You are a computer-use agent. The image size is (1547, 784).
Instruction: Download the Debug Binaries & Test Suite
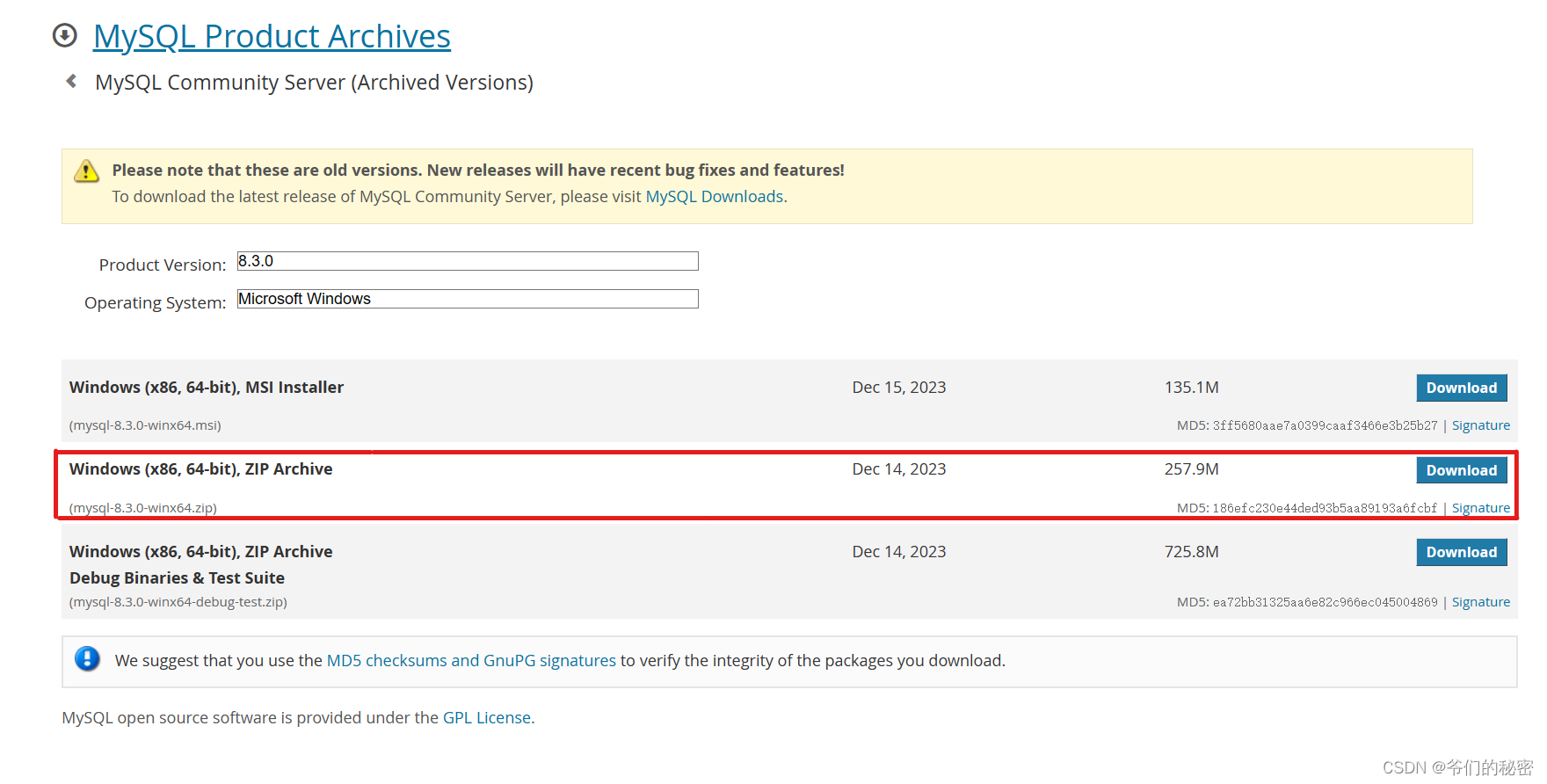coord(1462,552)
